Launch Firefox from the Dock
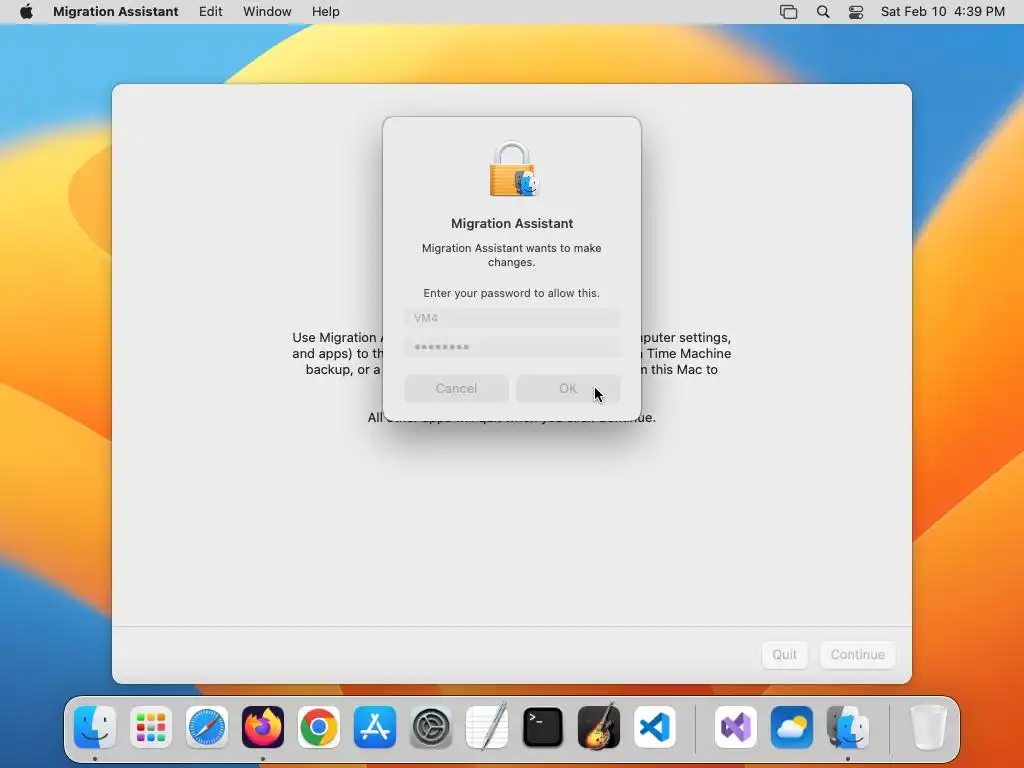This screenshot has width=1024, height=768. pos(263,727)
